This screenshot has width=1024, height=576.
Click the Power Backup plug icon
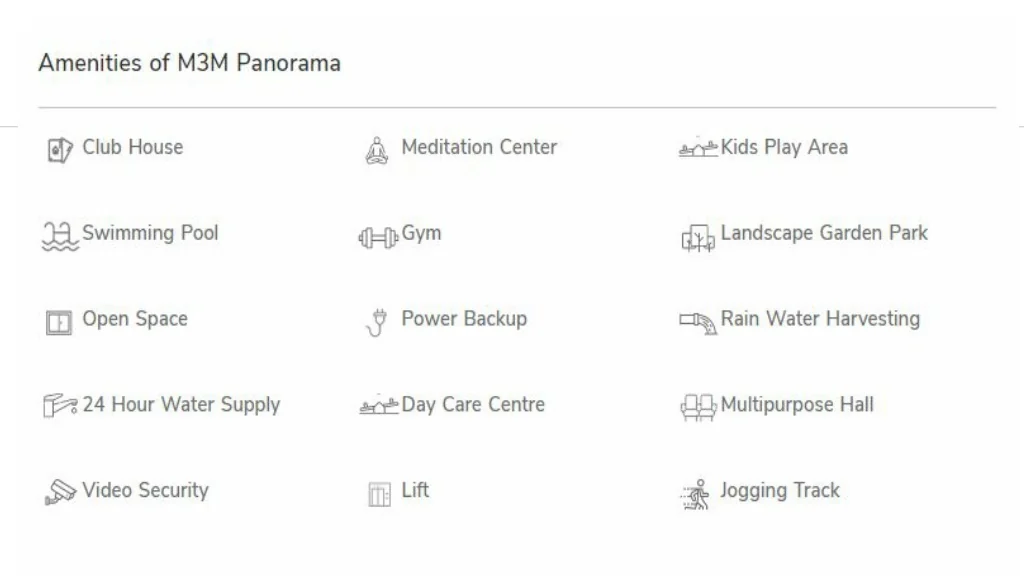tap(376, 323)
